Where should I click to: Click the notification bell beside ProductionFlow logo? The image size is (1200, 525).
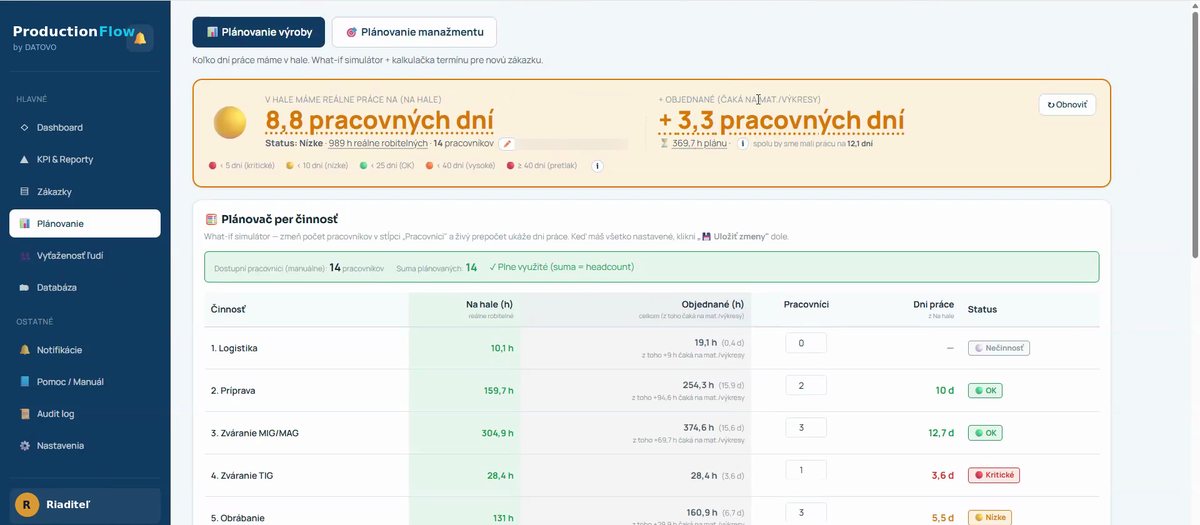(x=140, y=38)
